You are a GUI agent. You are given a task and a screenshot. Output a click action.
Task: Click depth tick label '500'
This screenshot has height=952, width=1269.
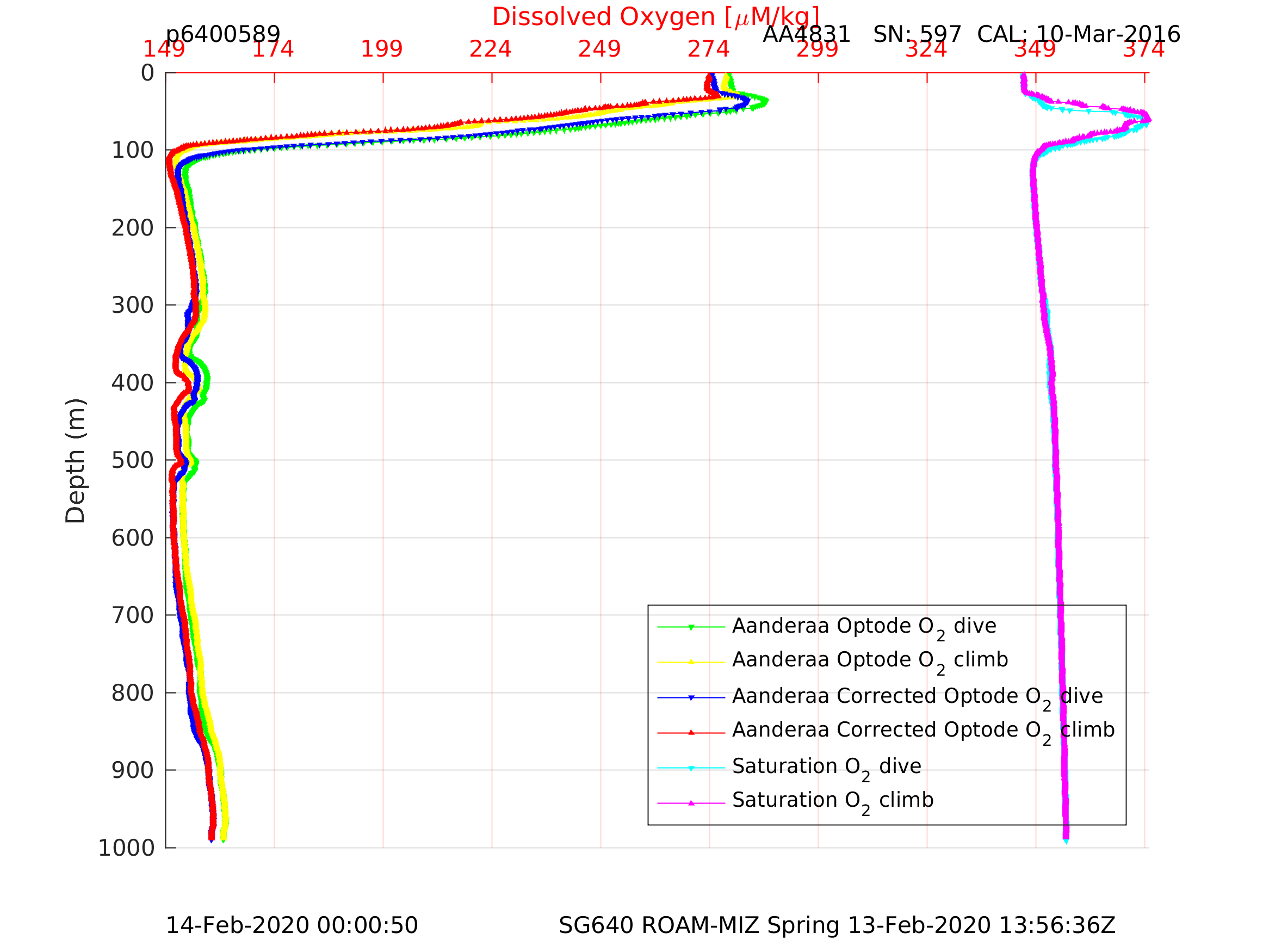133,460
